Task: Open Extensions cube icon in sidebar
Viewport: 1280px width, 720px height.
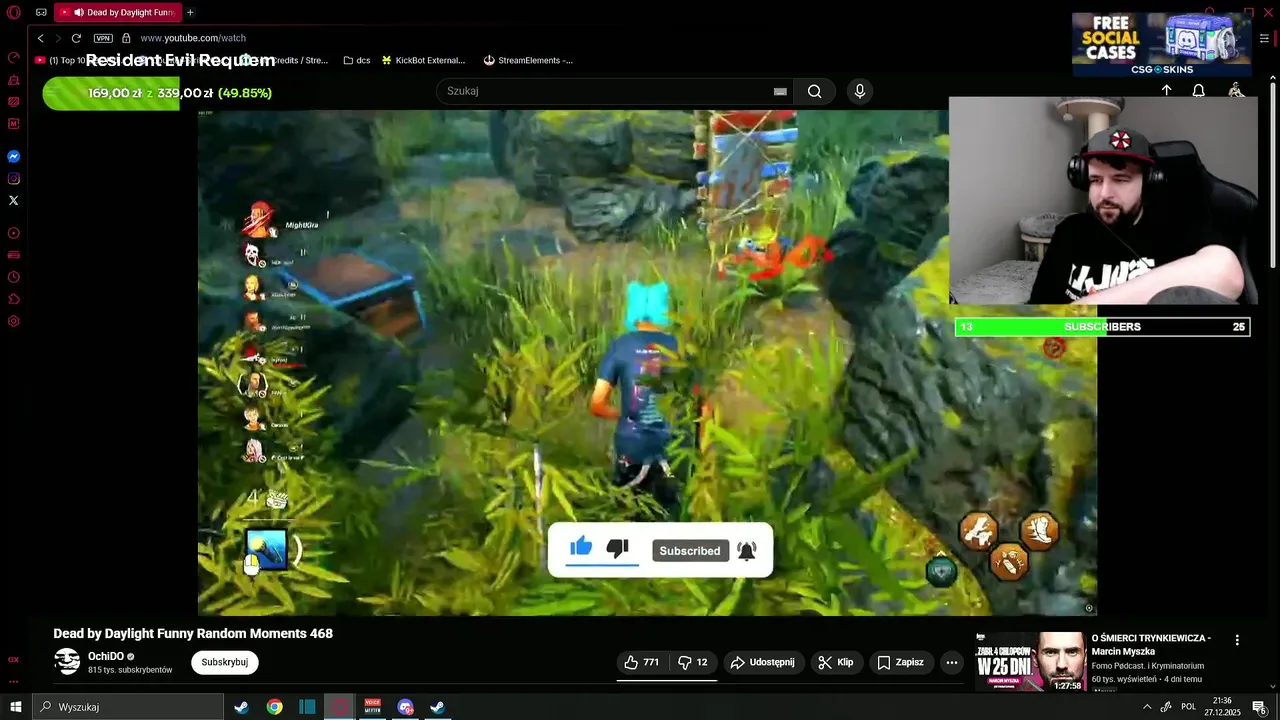Action: (13, 299)
